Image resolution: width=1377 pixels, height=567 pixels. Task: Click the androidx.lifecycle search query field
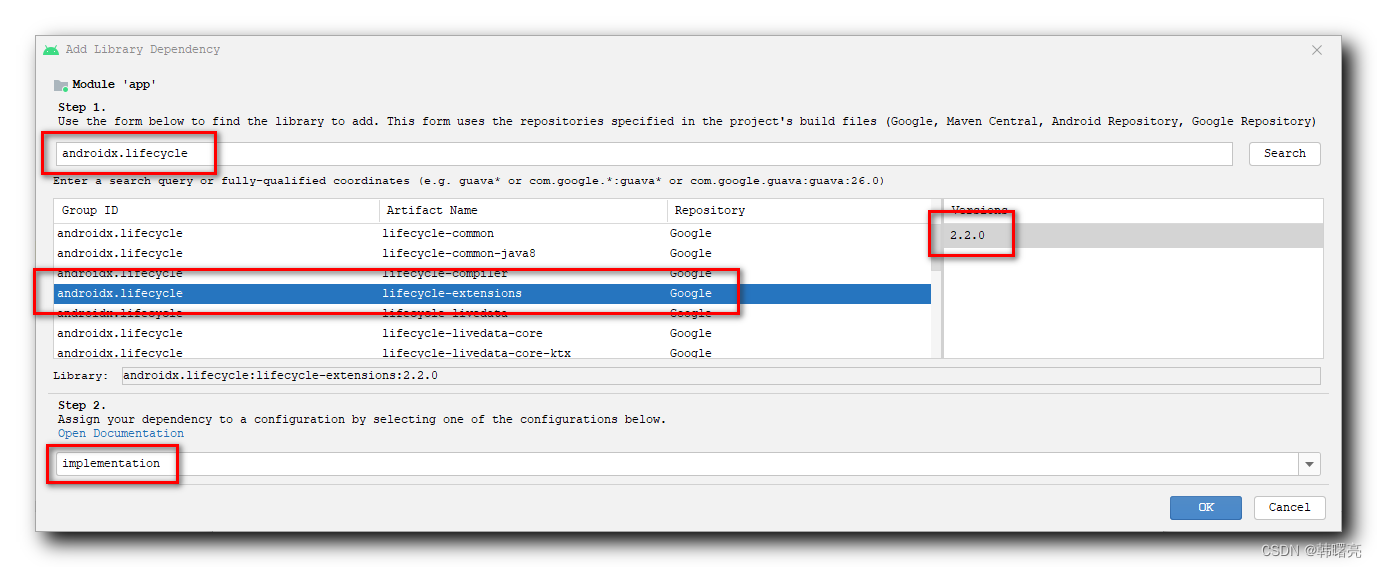(644, 154)
